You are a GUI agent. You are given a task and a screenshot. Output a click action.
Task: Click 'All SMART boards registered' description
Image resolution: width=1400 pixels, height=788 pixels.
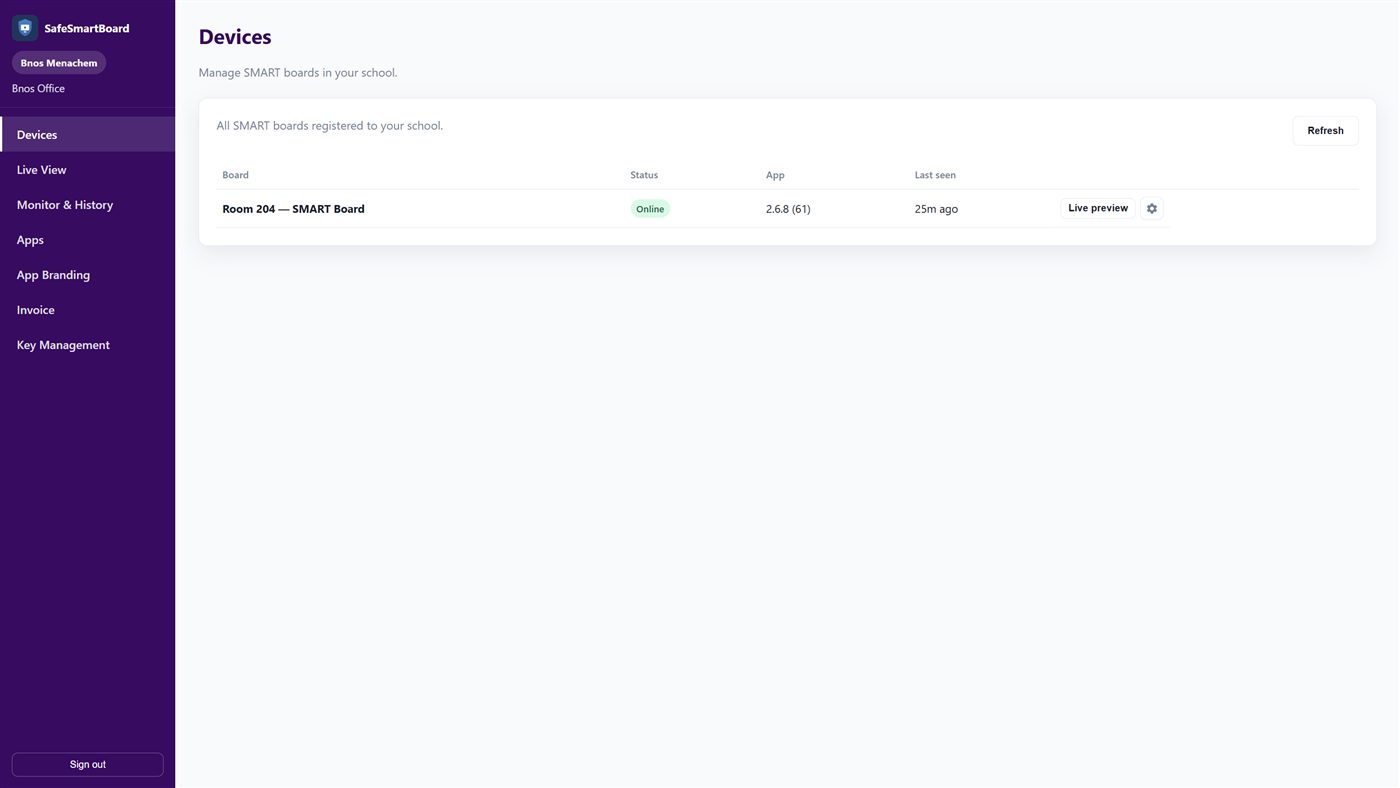tap(330, 126)
